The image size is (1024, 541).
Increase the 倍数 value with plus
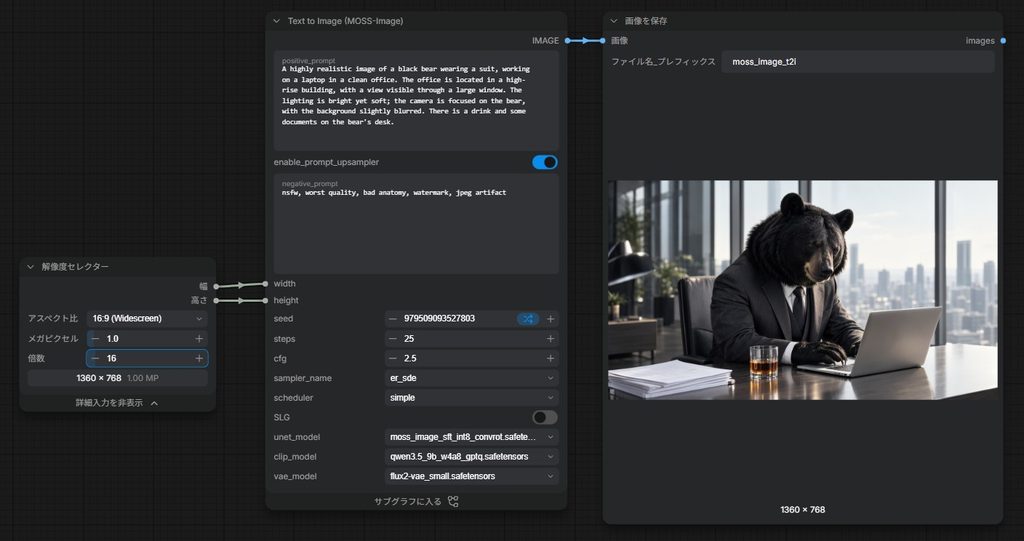pyautogui.click(x=199, y=358)
